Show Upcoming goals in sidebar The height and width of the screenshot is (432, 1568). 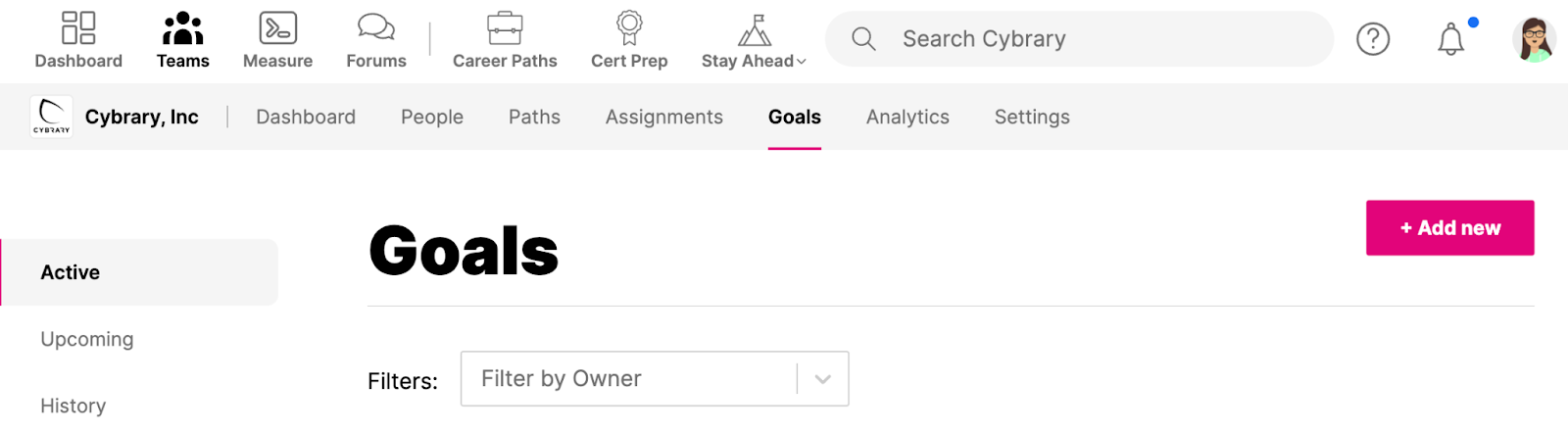[x=87, y=339]
